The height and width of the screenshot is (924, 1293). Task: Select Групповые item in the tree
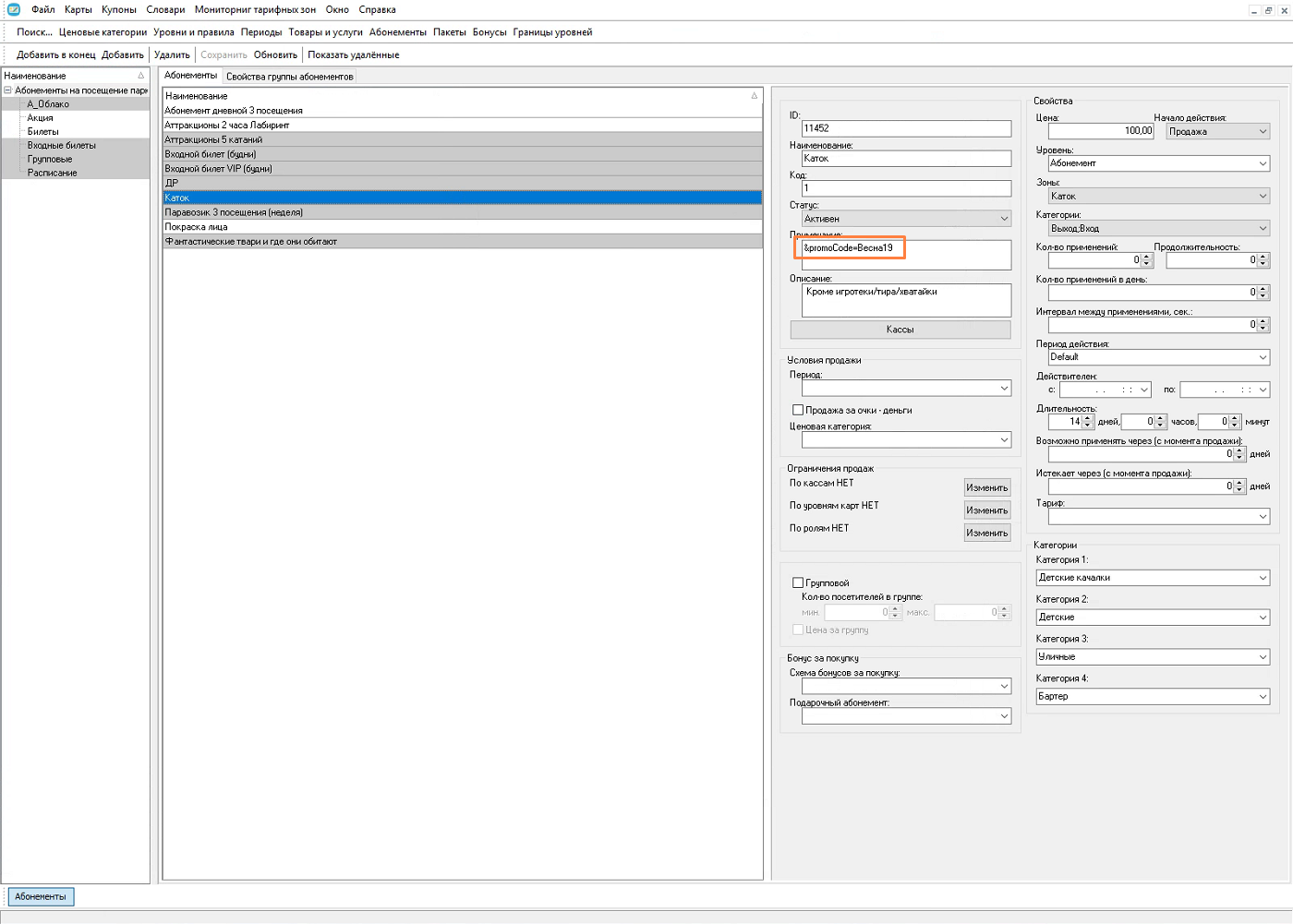50,159
